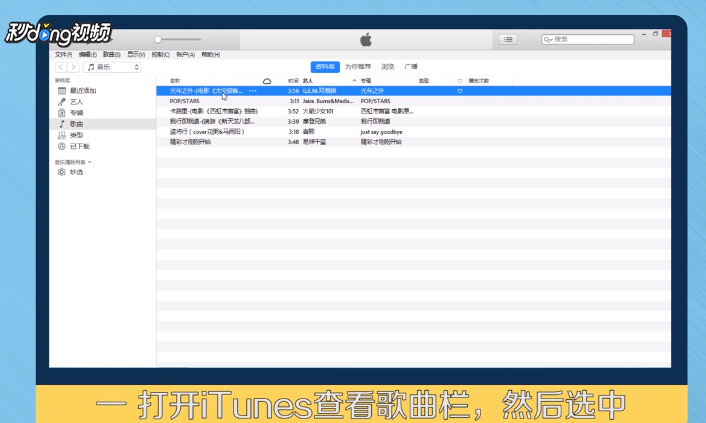This screenshot has height=423, width=706.
Task: Select the 光年之外 song row
Action: click(x=413, y=91)
